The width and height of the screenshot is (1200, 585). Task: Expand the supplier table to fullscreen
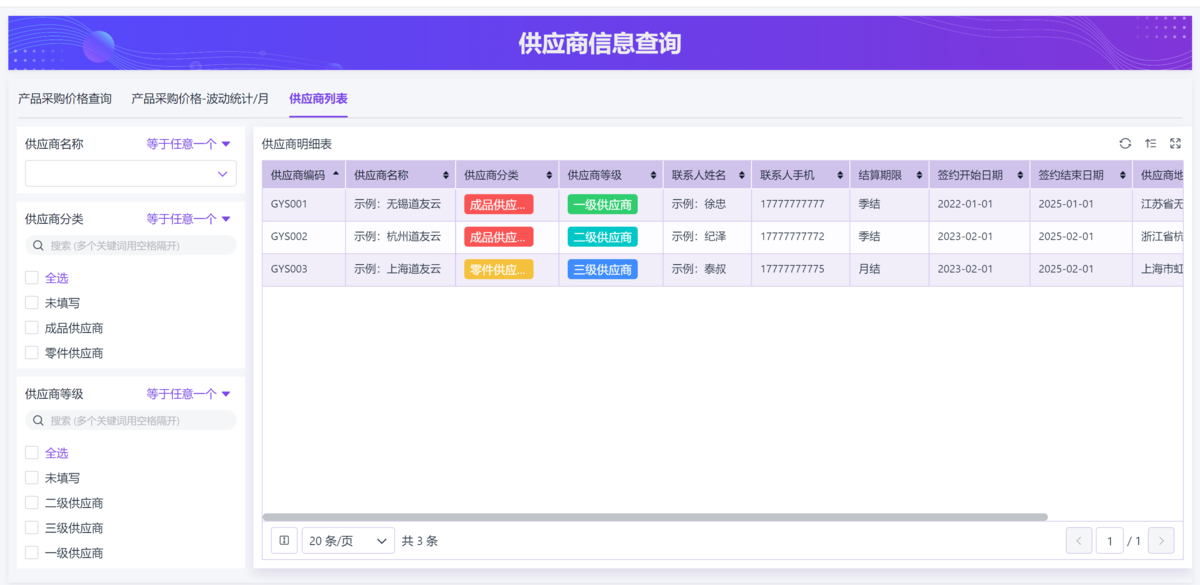(x=1175, y=144)
